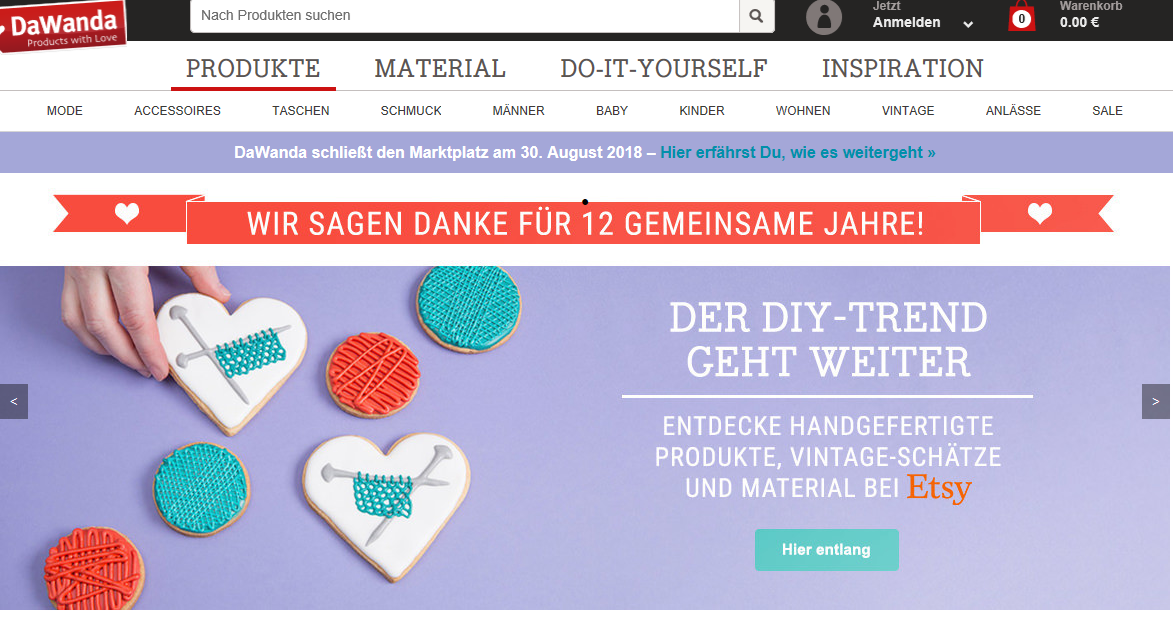Click the Etsy logo in banner
Viewport: 1173px width, 620px height.
(939, 488)
